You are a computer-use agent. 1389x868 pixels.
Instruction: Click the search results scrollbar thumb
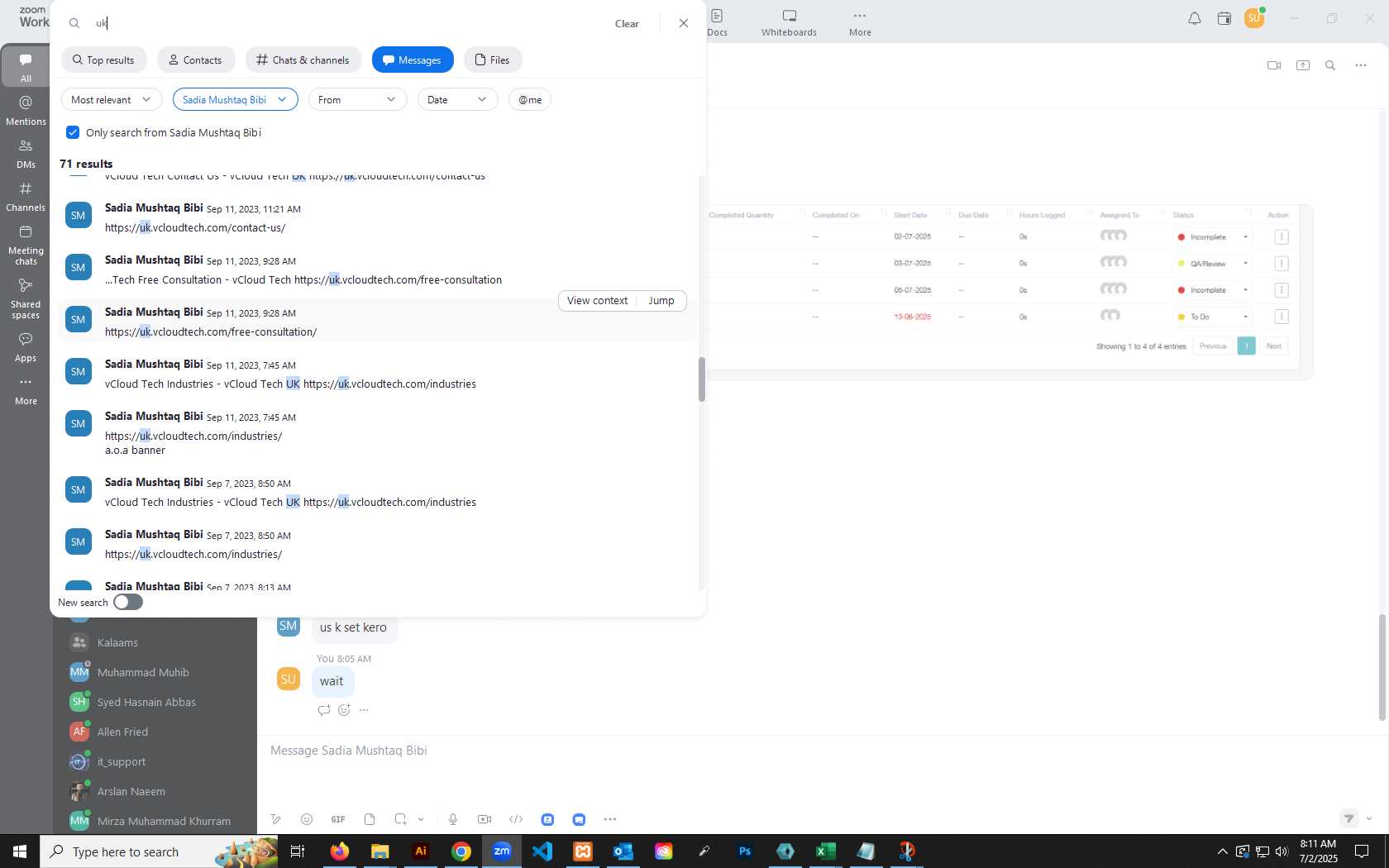pos(702,379)
